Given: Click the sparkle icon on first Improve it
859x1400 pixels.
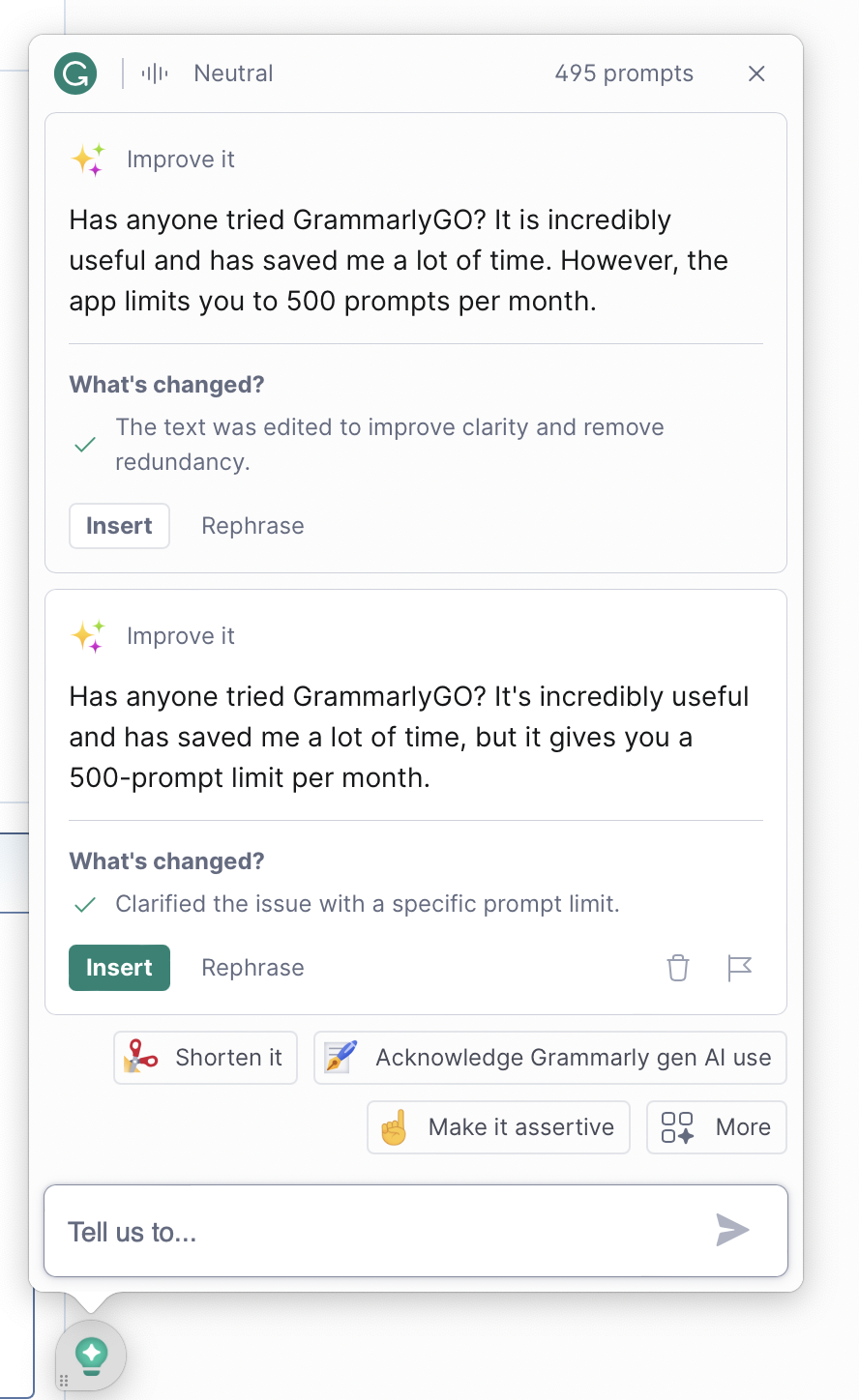Looking at the screenshot, I should pyautogui.click(x=88, y=160).
